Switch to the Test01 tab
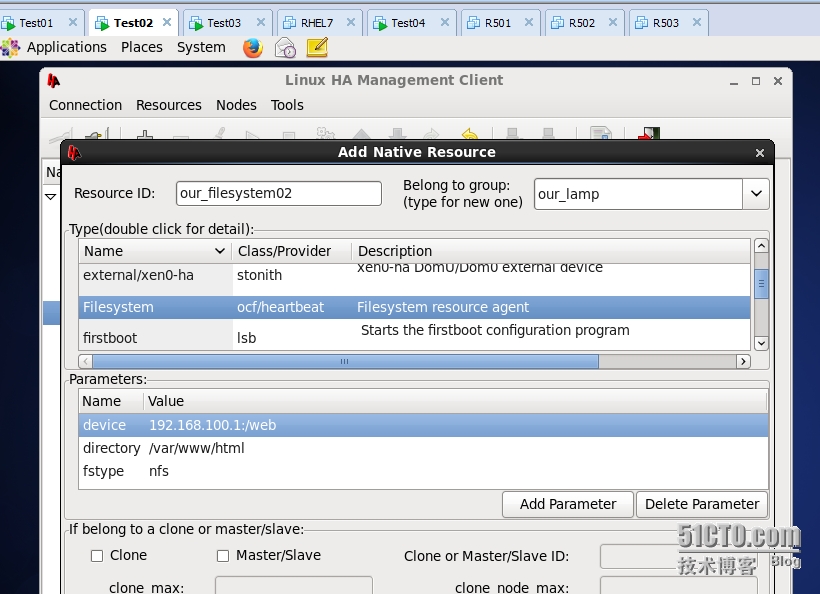 36,23
